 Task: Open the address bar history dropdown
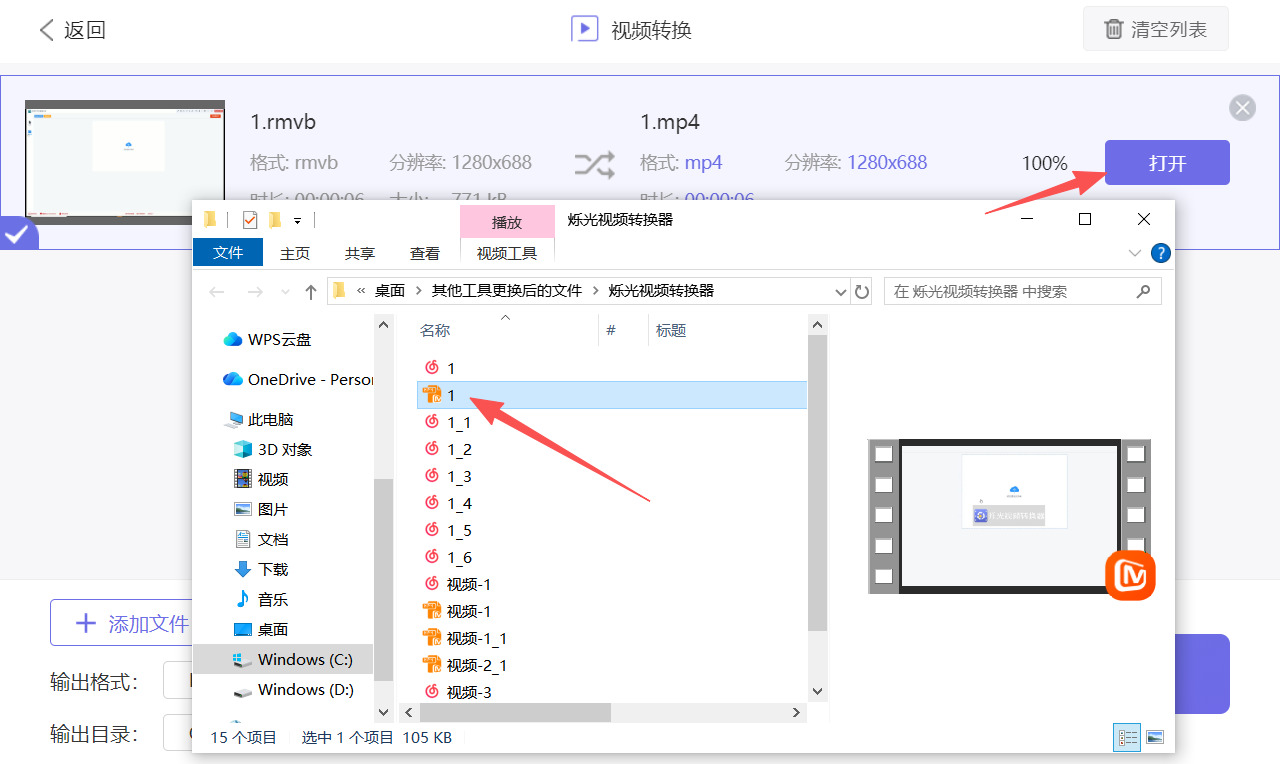[x=840, y=292]
